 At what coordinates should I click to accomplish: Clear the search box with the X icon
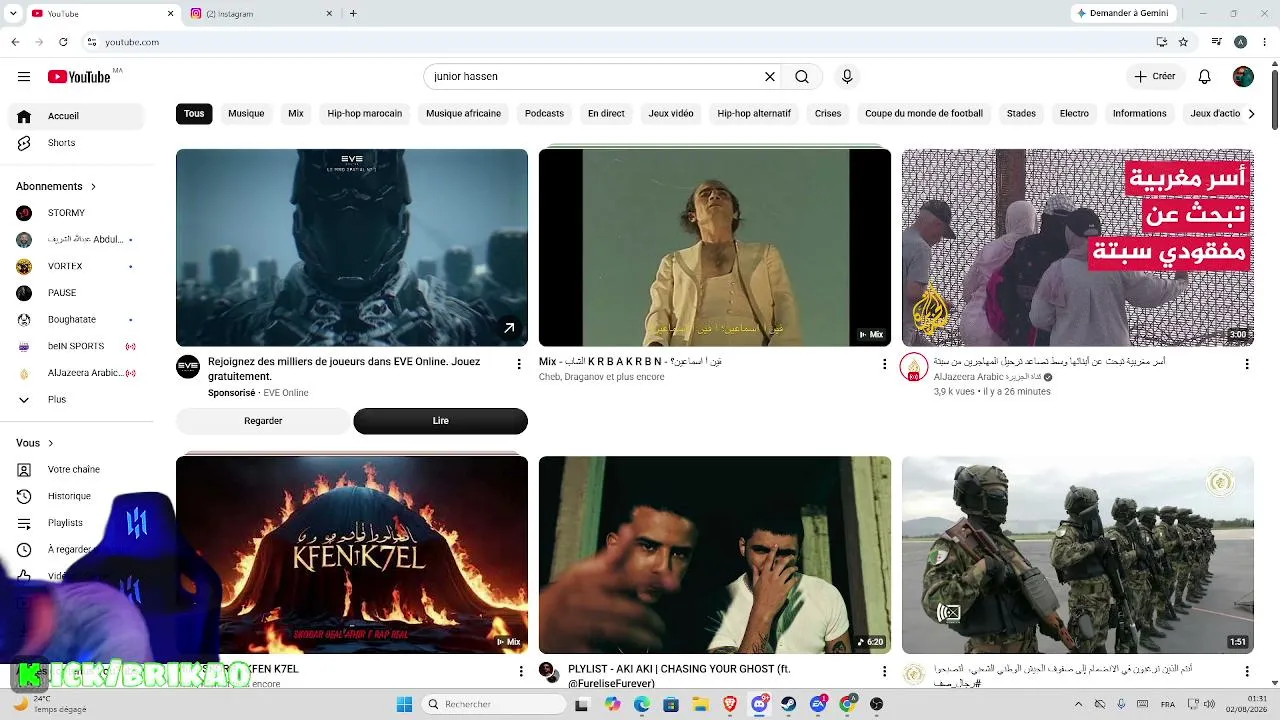coord(770,77)
